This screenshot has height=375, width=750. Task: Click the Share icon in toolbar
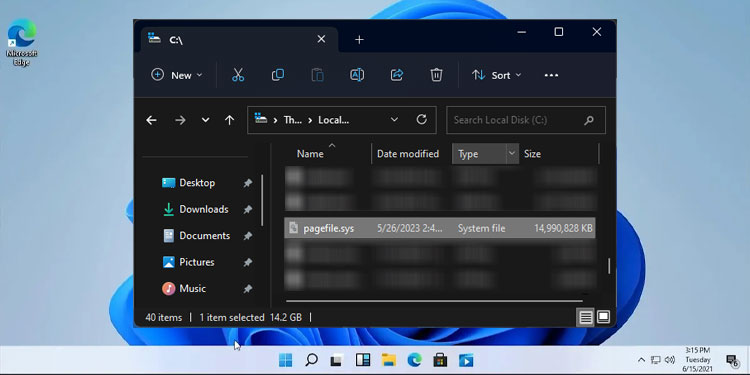tap(397, 75)
